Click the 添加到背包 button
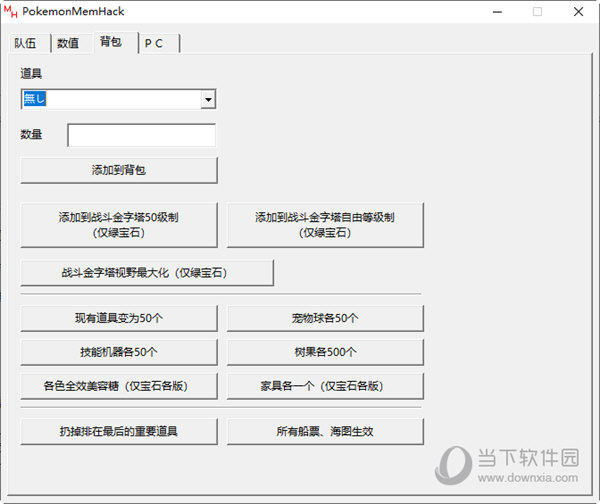Viewport: 600px width, 504px height. pos(119,170)
